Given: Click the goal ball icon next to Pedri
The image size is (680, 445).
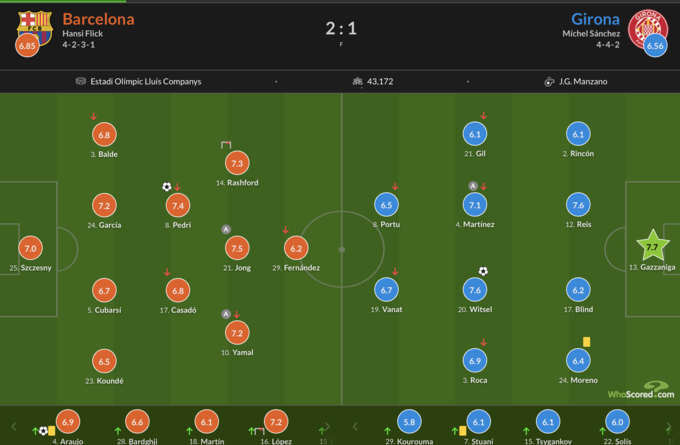Looking at the screenshot, I should pyautogui.click(x=167, y=186).
